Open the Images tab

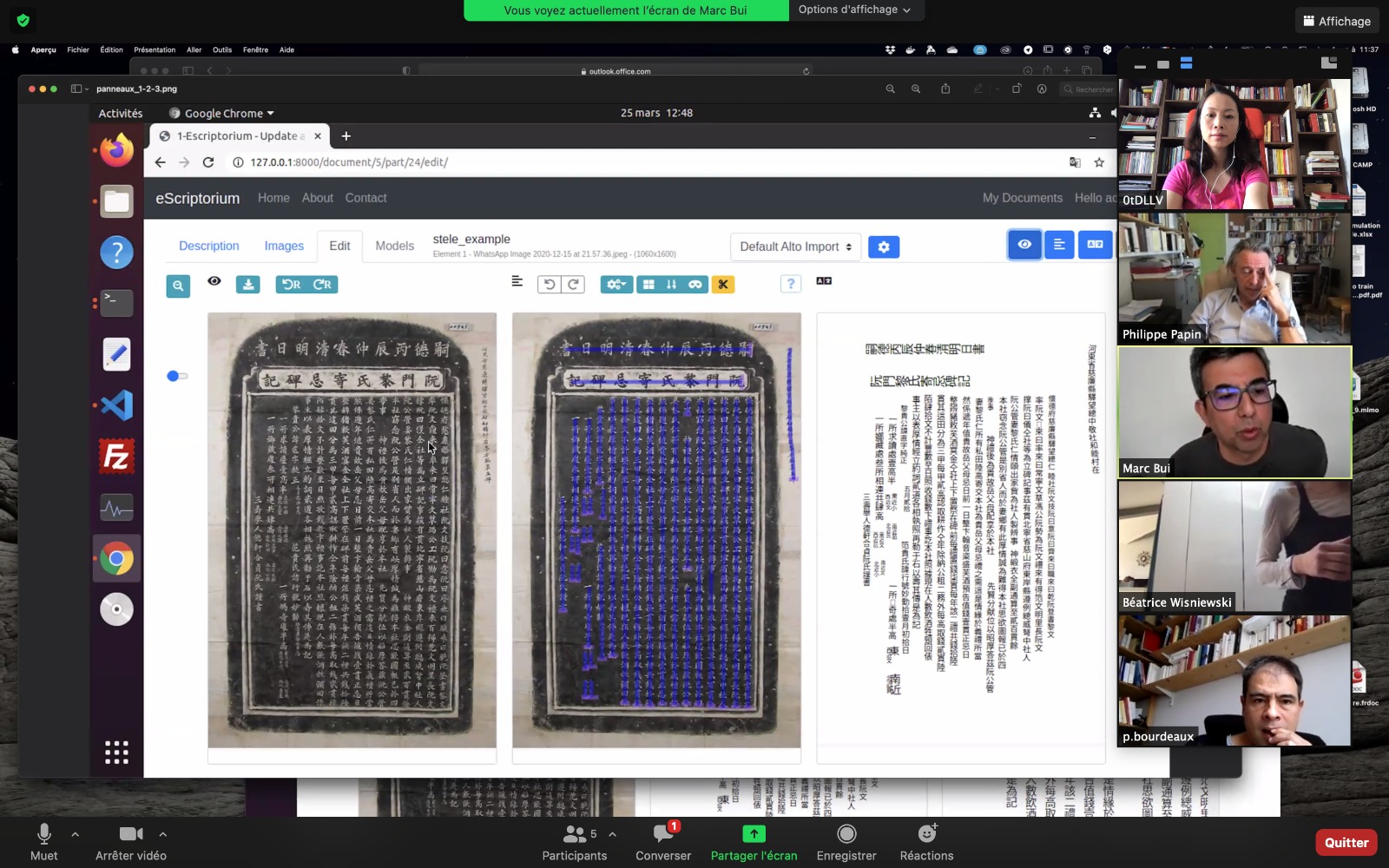click(x=284, y=247)
